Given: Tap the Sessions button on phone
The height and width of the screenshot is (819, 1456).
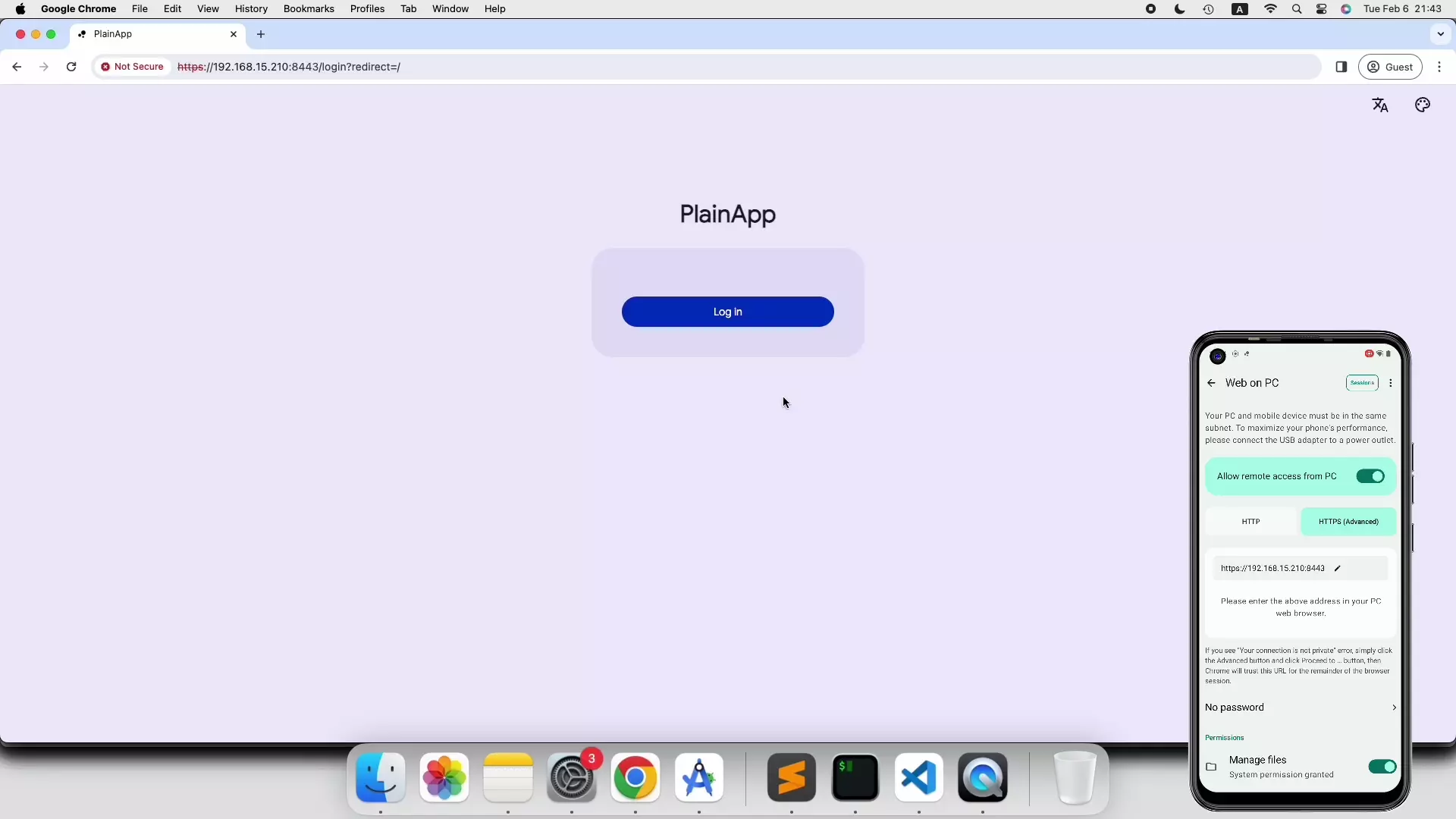Looking at the screenshot, I should (1362, 383).
